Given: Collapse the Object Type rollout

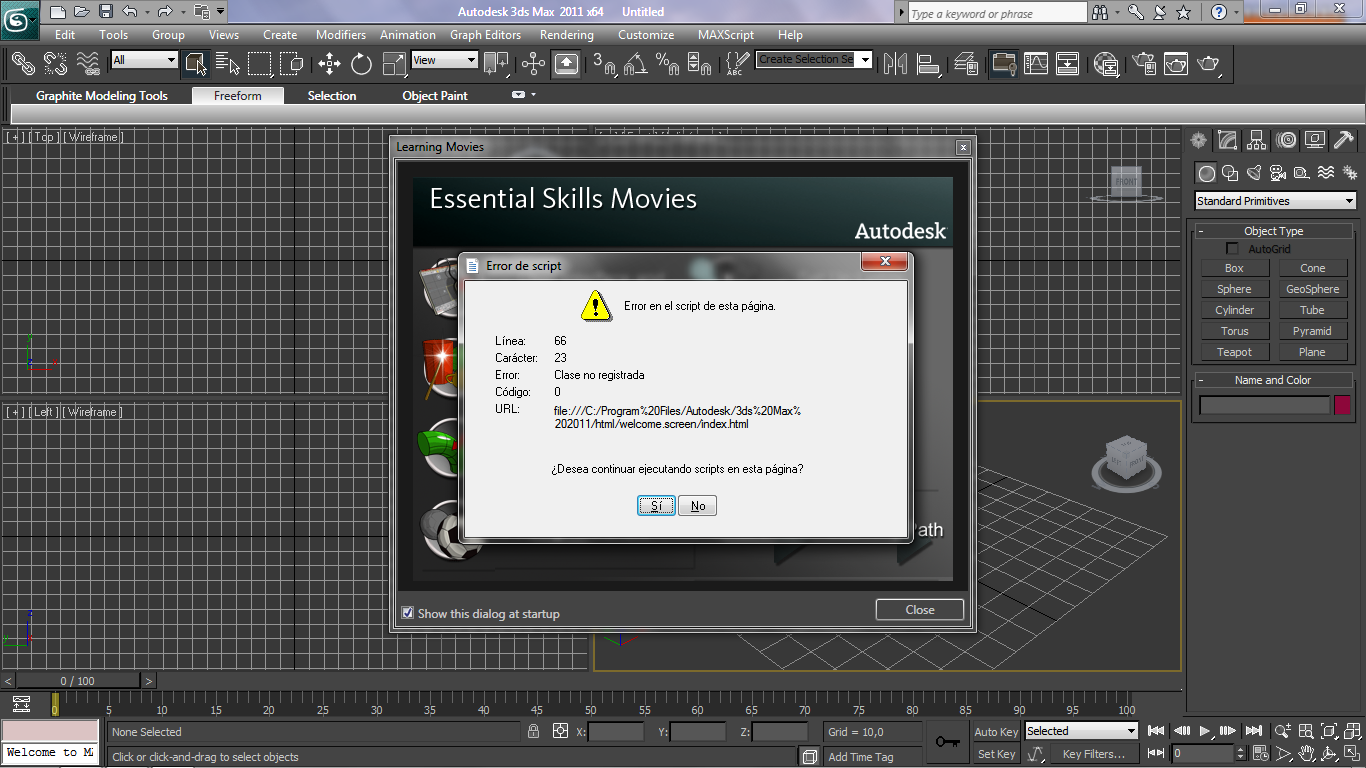Looking at the screenshot, I should [1273, 231].
